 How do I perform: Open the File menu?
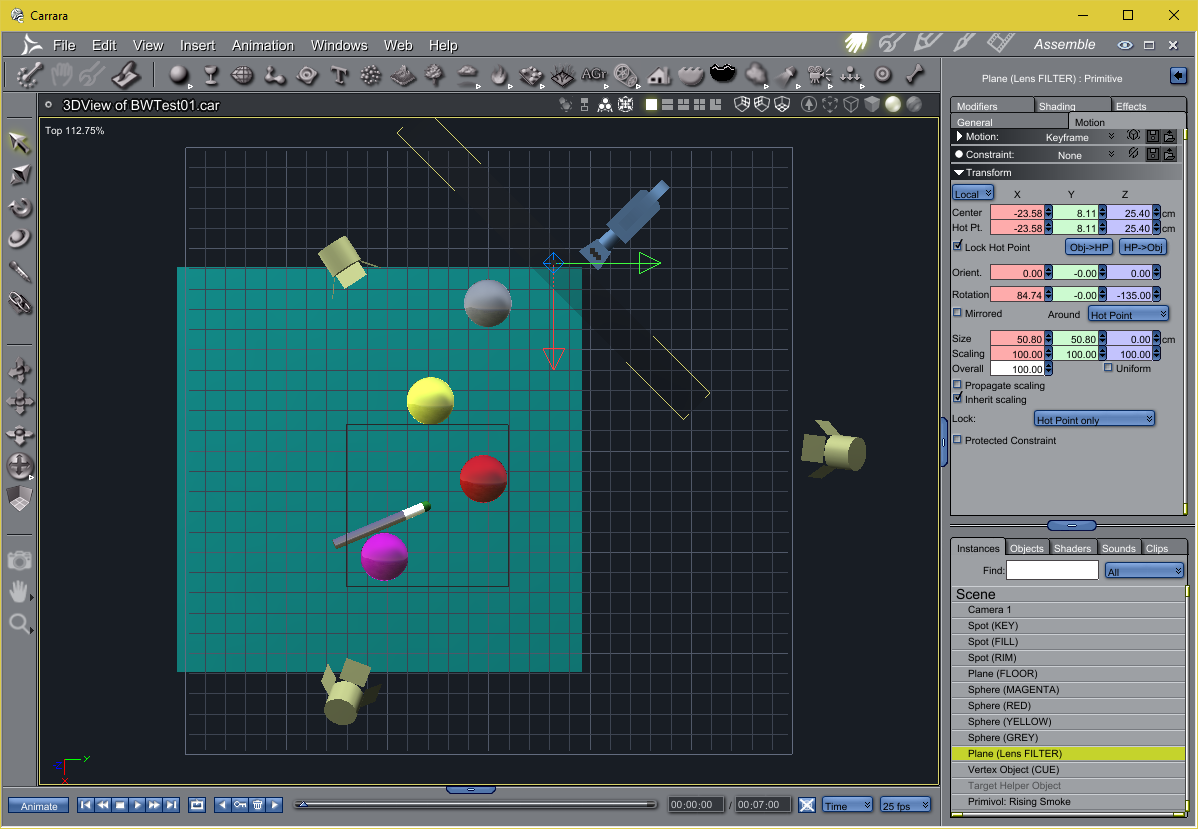(x=64, y=45)
